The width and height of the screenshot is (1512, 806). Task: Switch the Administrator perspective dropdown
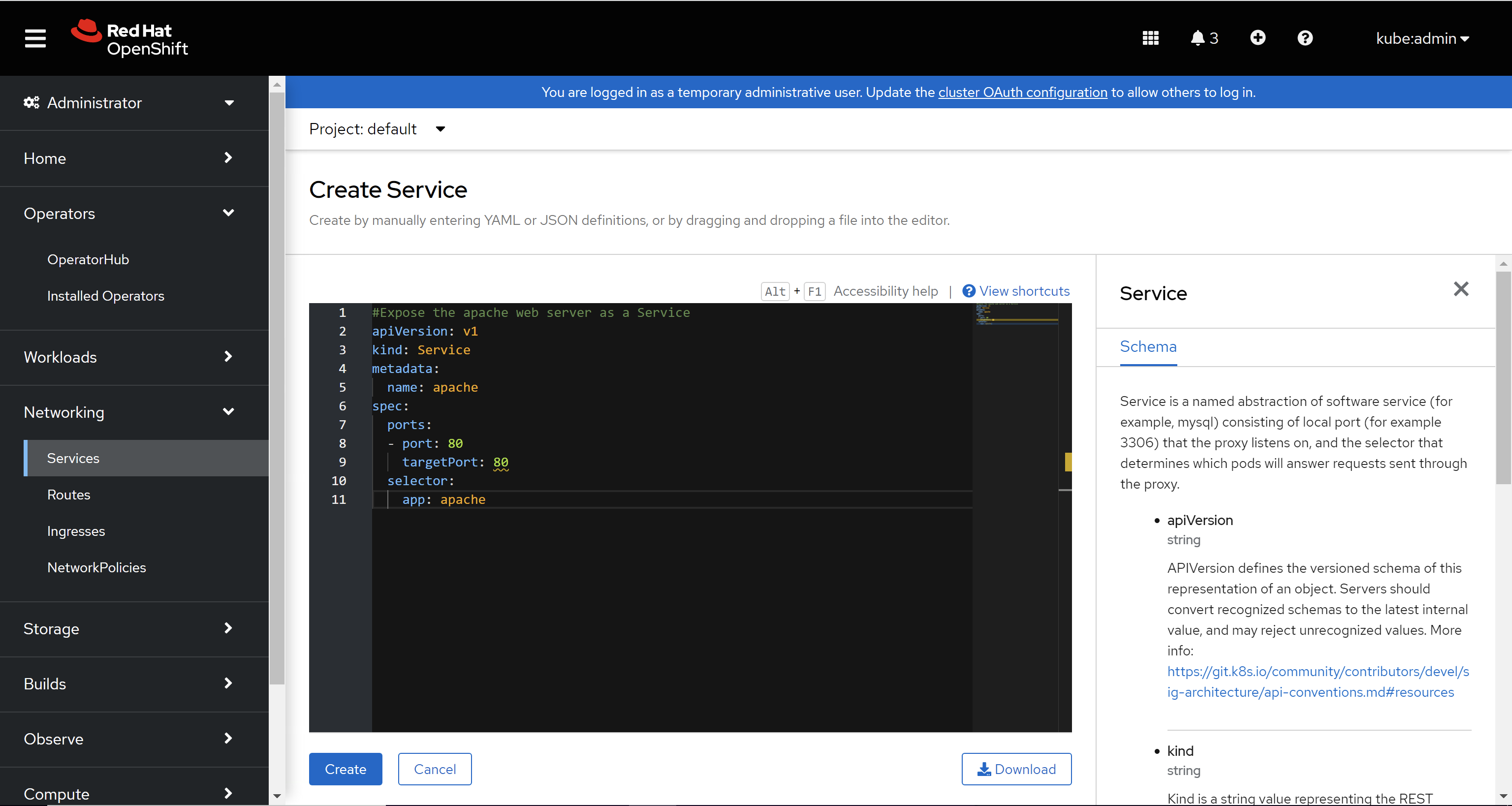coord(129,103)
